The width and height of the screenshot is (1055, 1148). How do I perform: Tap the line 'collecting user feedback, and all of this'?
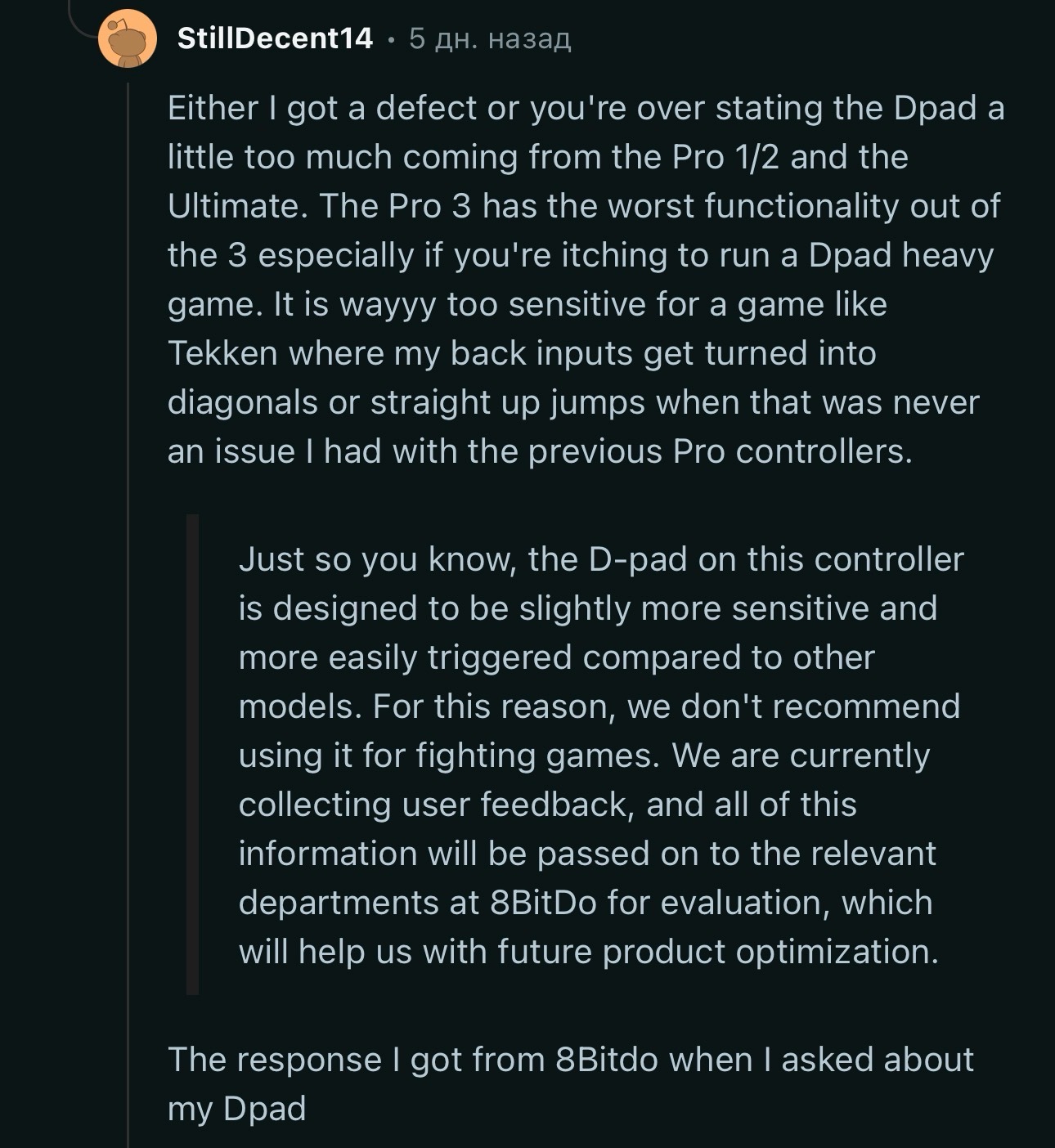tap(547, 805)
